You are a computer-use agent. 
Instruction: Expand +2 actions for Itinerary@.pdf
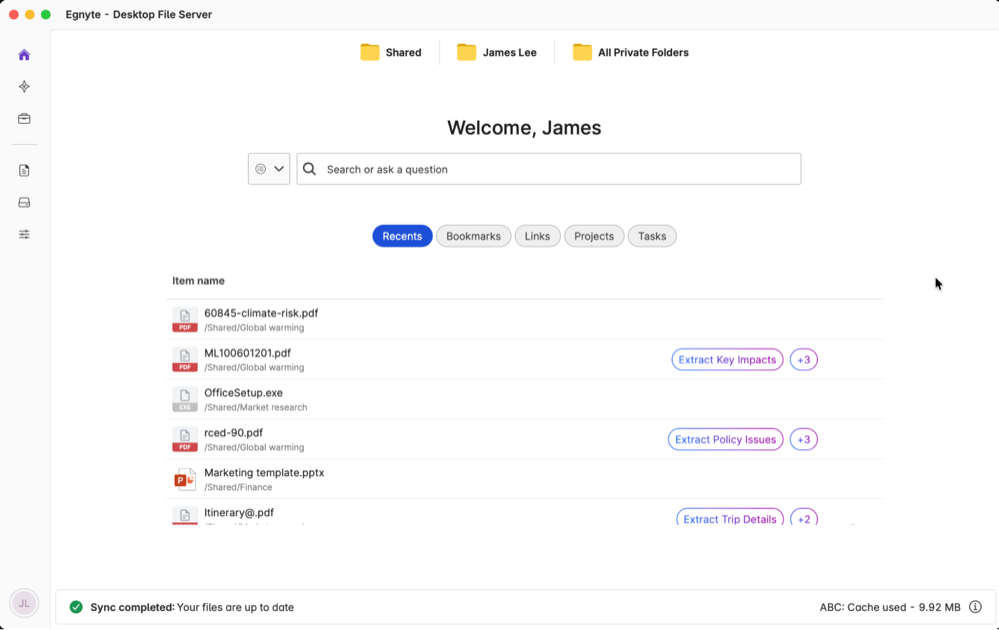803,517
